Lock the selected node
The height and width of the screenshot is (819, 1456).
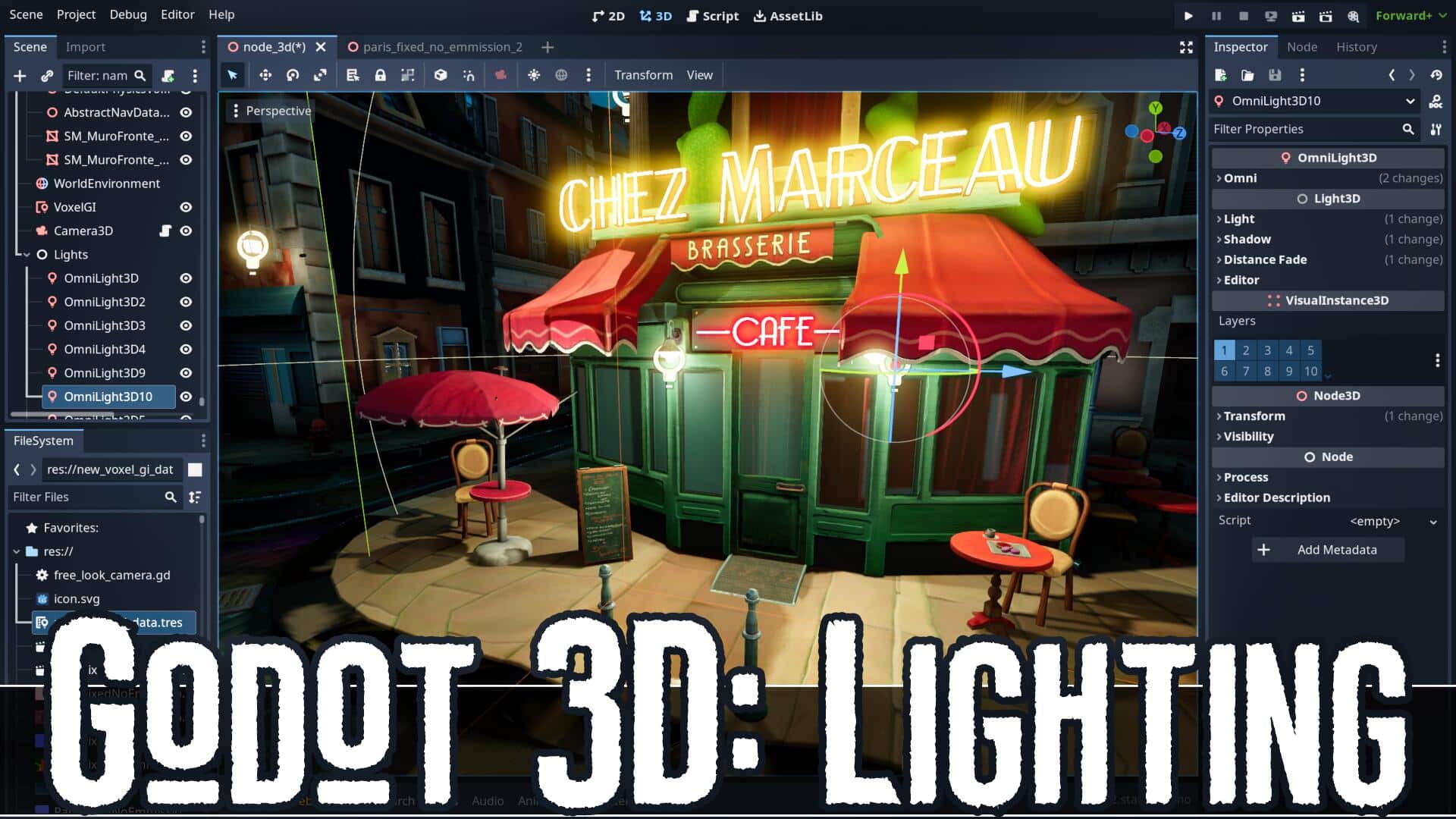pyautogui.click(x=380, y=75)
